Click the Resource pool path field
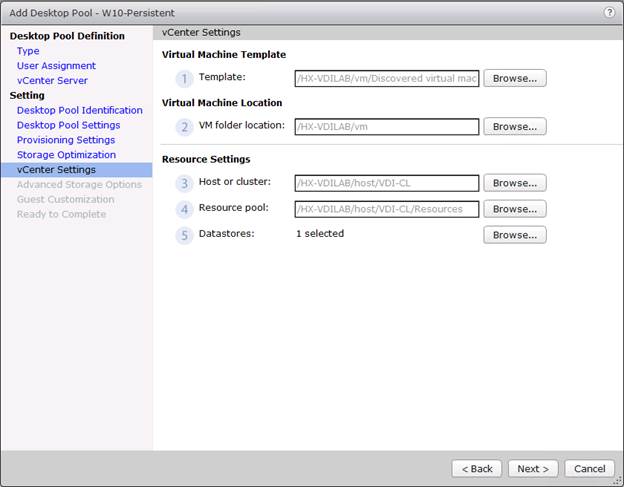This screenshot has width=624, height=487. pyautogui.click(x=387, y=209)
